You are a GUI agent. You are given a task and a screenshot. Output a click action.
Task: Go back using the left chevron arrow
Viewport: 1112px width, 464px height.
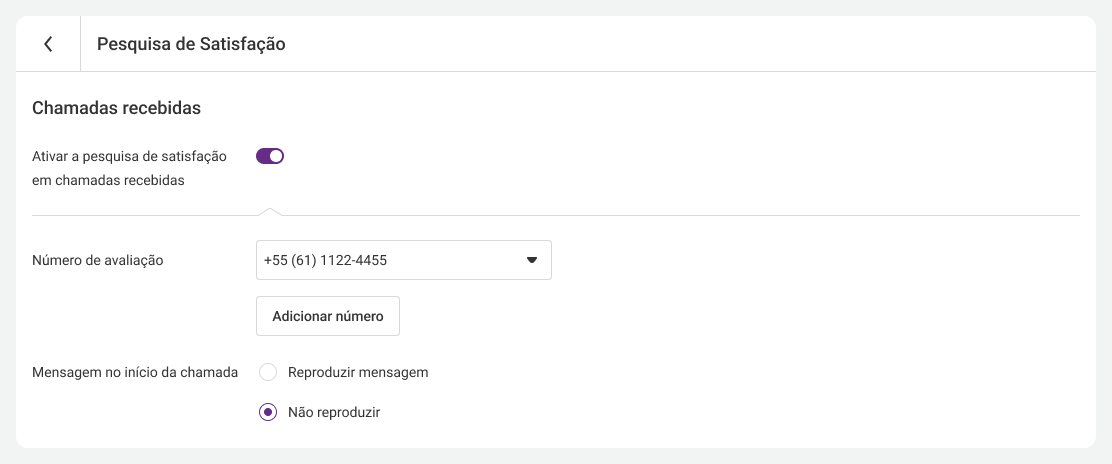pyautogui.click(x=48, y=44)
